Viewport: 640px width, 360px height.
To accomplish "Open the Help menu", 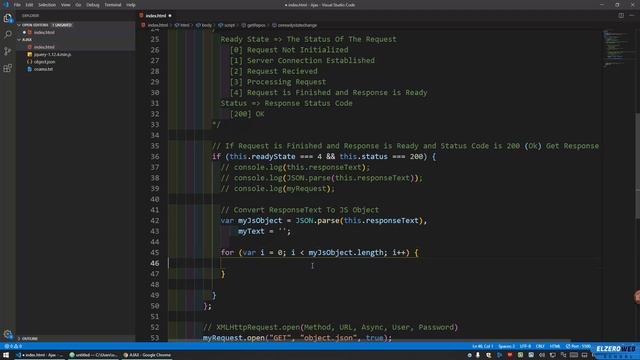I will 131,5.
